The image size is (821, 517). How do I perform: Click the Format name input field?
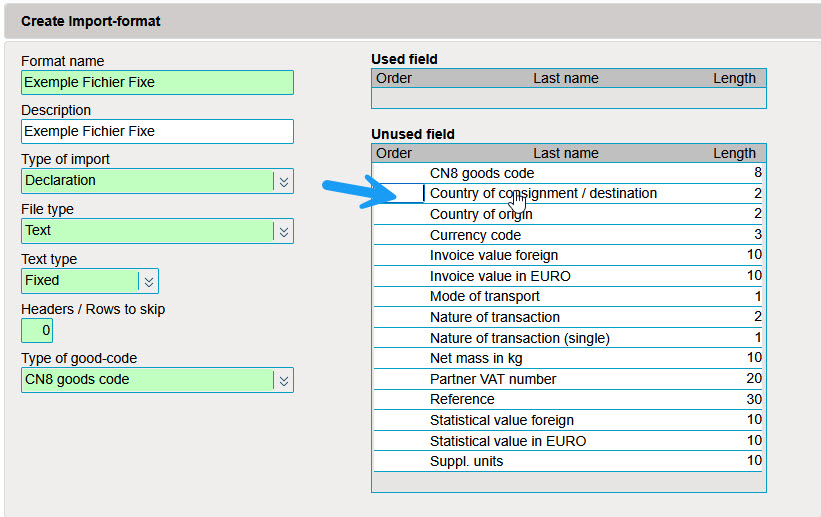pos(157,82)
